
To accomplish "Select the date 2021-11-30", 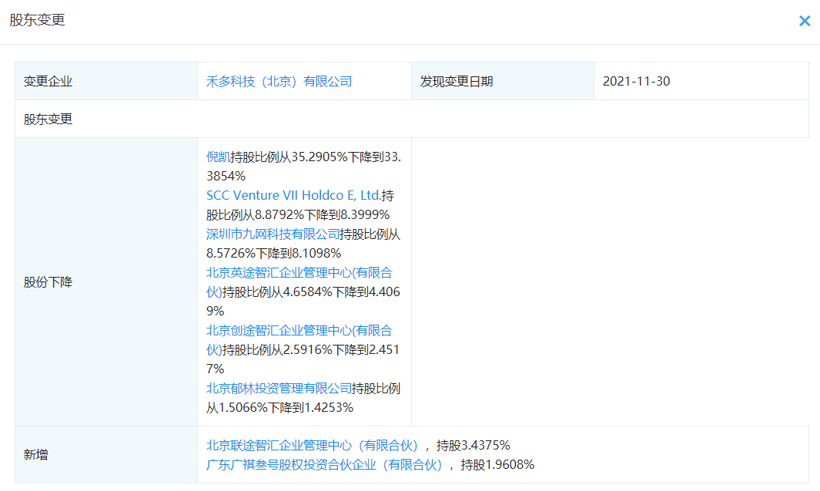I will point(636,82).
